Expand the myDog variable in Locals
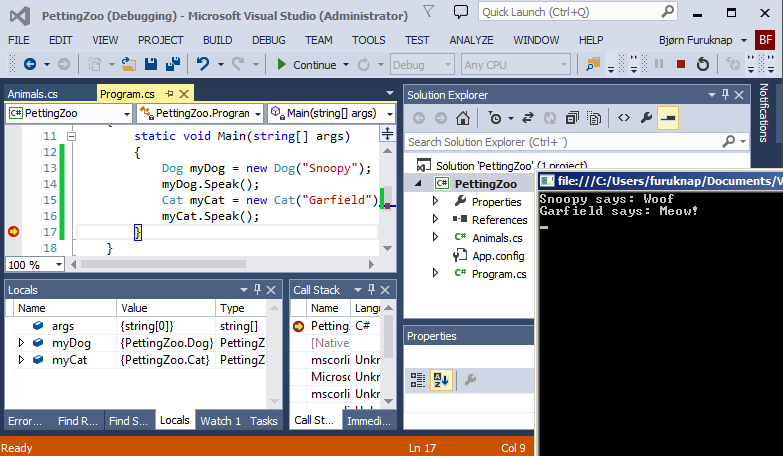 [21, 343]
